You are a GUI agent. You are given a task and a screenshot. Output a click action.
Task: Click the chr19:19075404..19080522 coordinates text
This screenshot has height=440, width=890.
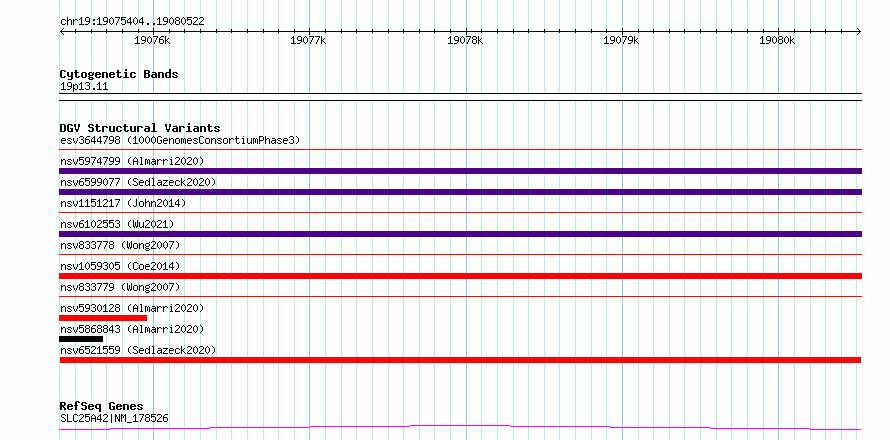click(x=132, y=22)
